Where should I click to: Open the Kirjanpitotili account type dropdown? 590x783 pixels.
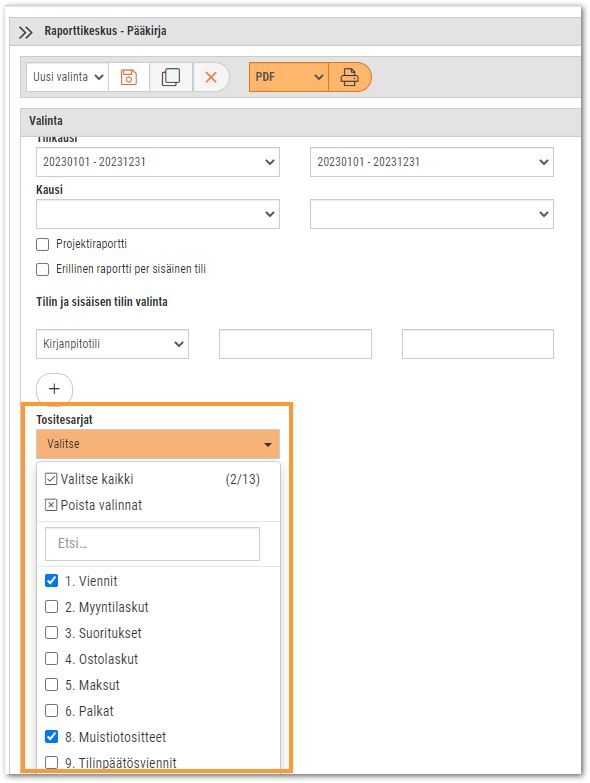112,344
